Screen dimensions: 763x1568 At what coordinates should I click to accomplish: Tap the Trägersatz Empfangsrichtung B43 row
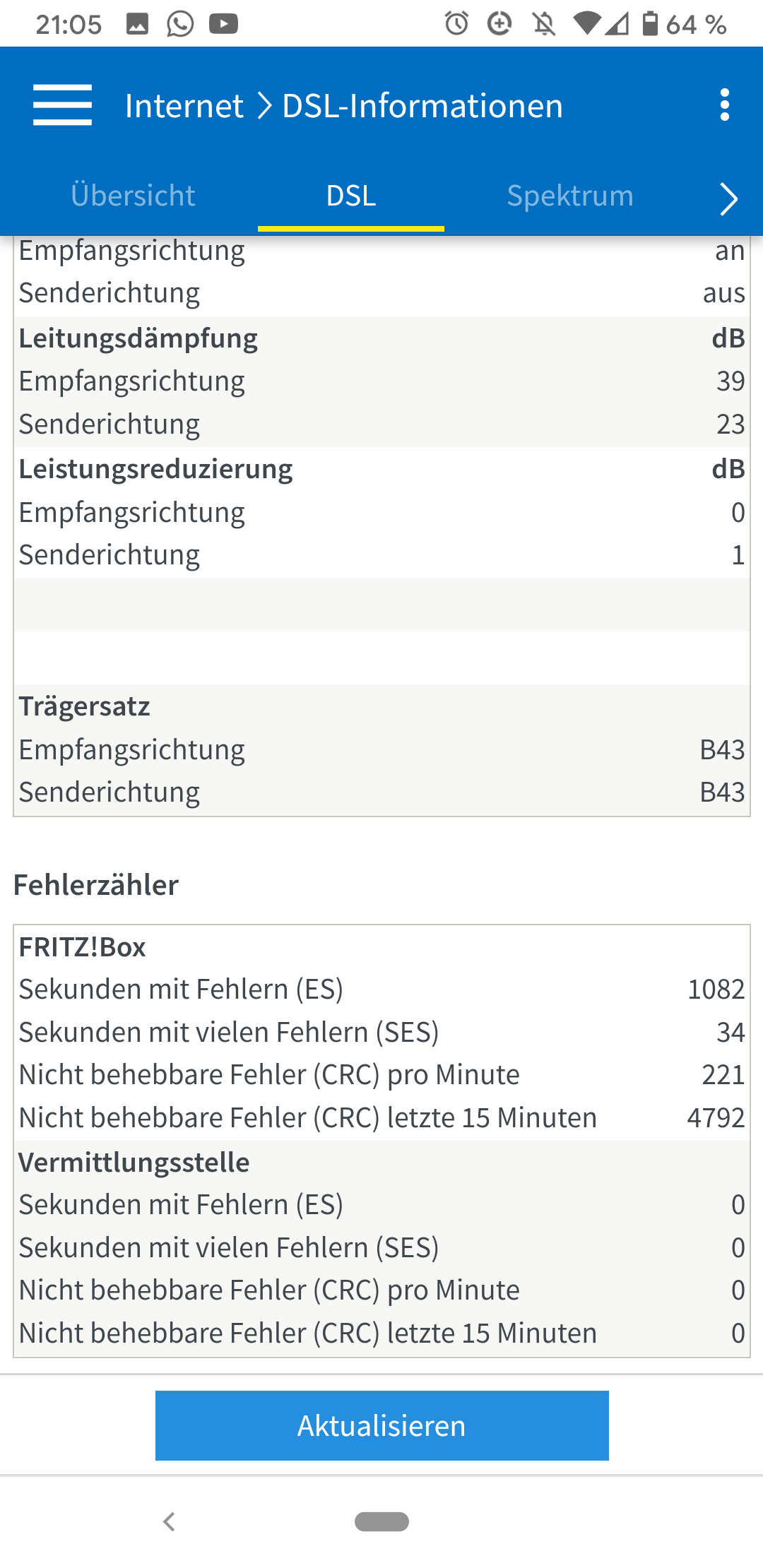tap(381, 749)
